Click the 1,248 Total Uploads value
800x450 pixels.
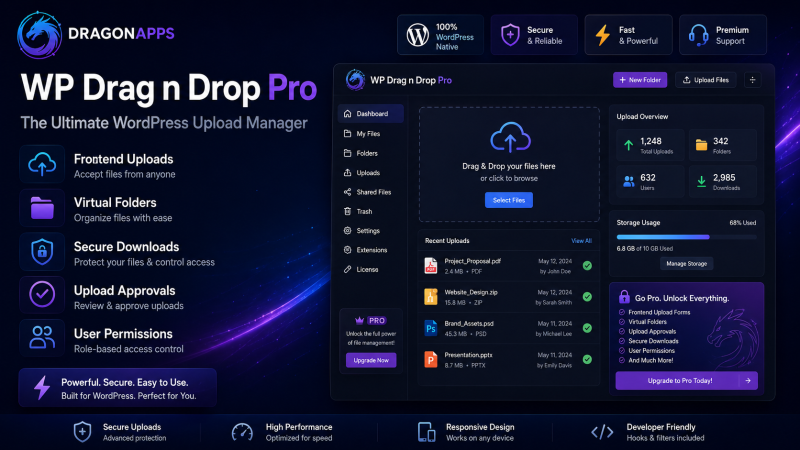pyautogui.click(x=651, y=141)
